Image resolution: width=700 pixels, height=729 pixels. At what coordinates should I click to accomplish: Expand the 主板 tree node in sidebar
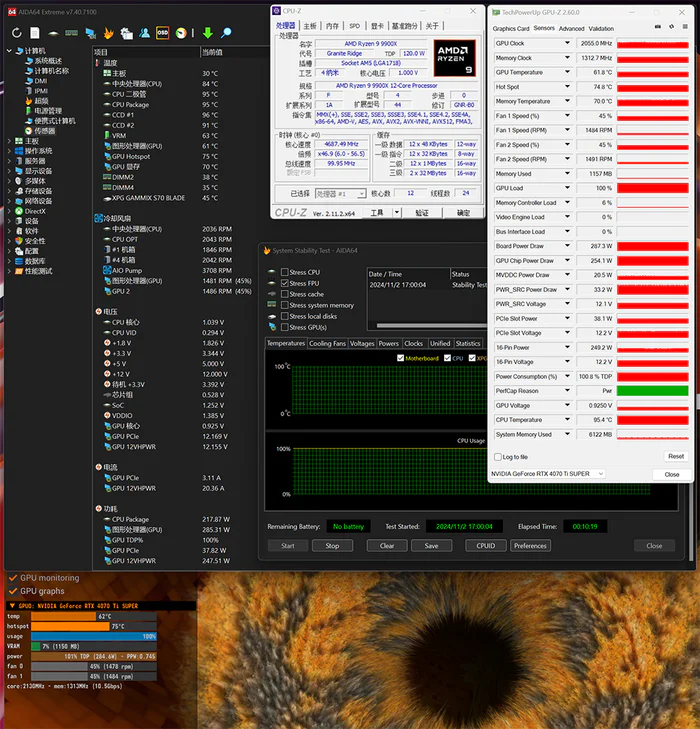click(x=9, y=141)
